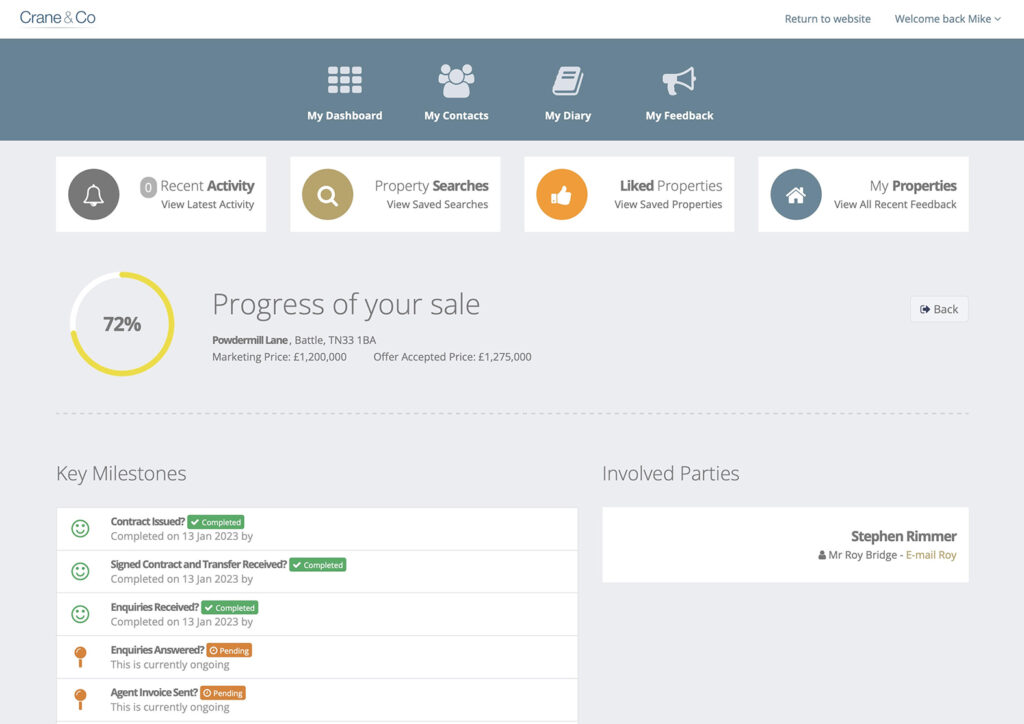Click the Return to website link
The image size is (1024, 724).
pyautogui.click(x=827, y=19)
